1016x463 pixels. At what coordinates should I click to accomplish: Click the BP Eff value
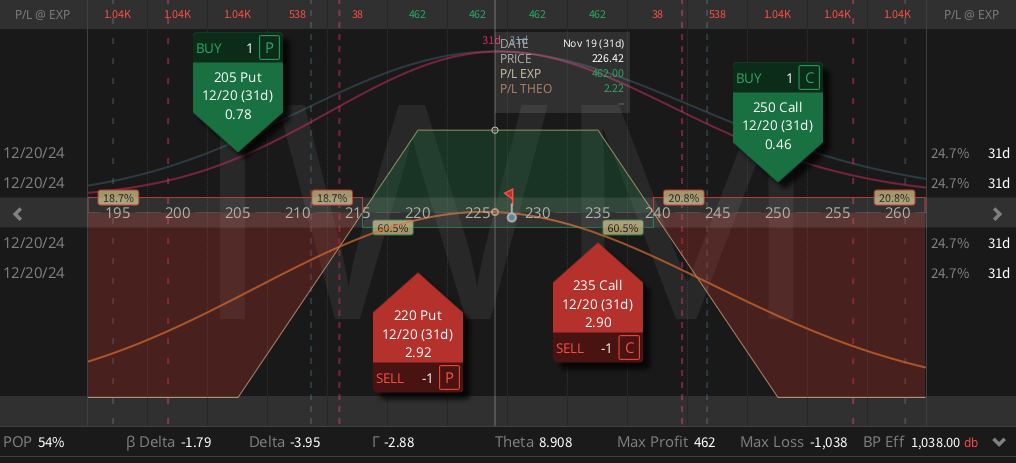coord(934,443)
